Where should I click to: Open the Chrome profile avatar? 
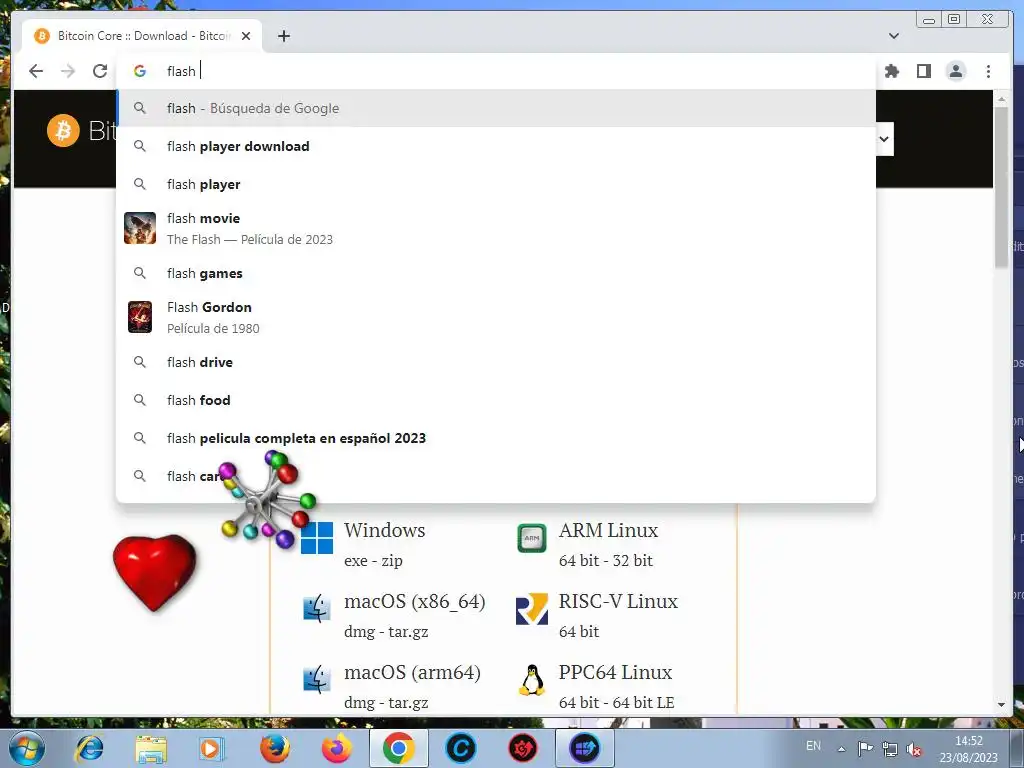click(955, 71)
